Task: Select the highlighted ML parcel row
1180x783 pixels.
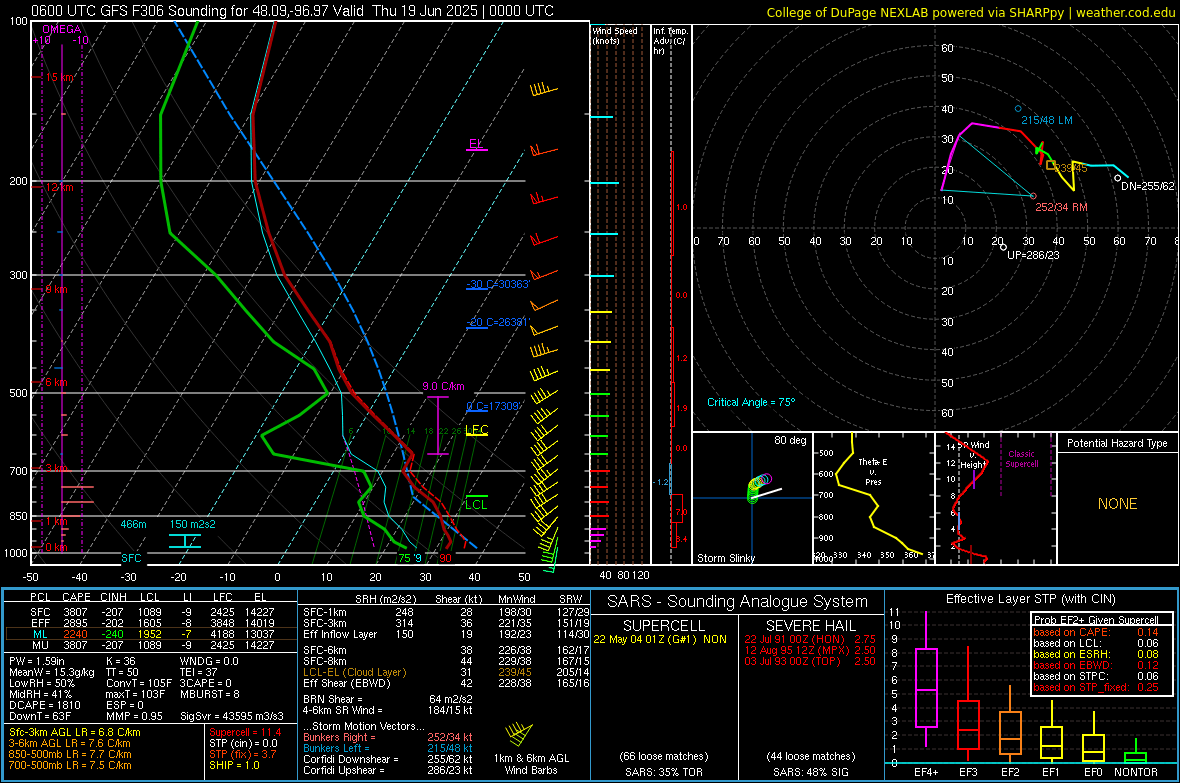Action: (151, 634)
